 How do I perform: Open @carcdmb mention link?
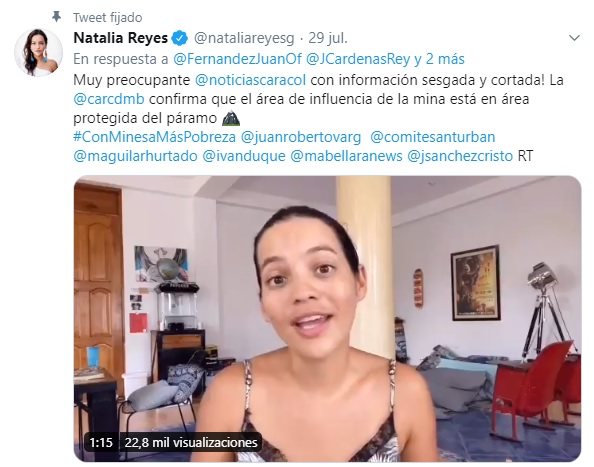pyautogui.click(x=109, y=99)
